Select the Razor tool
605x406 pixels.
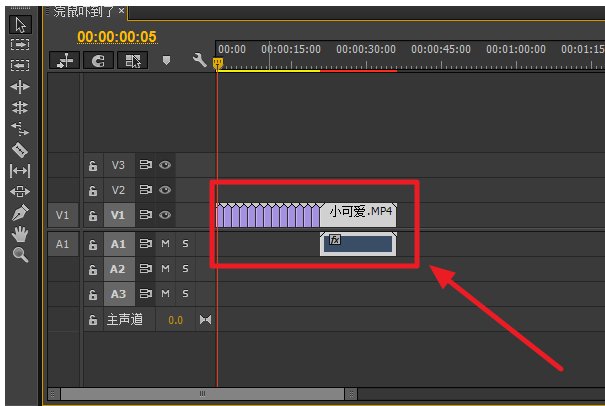click(20, 150)
